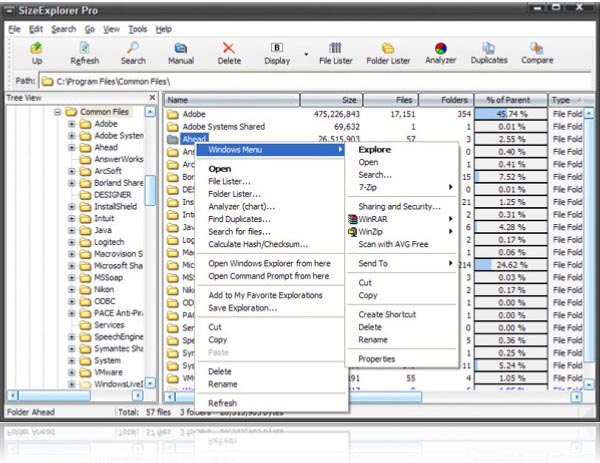Select Find Duplicates from context menu

pos(240,219)
